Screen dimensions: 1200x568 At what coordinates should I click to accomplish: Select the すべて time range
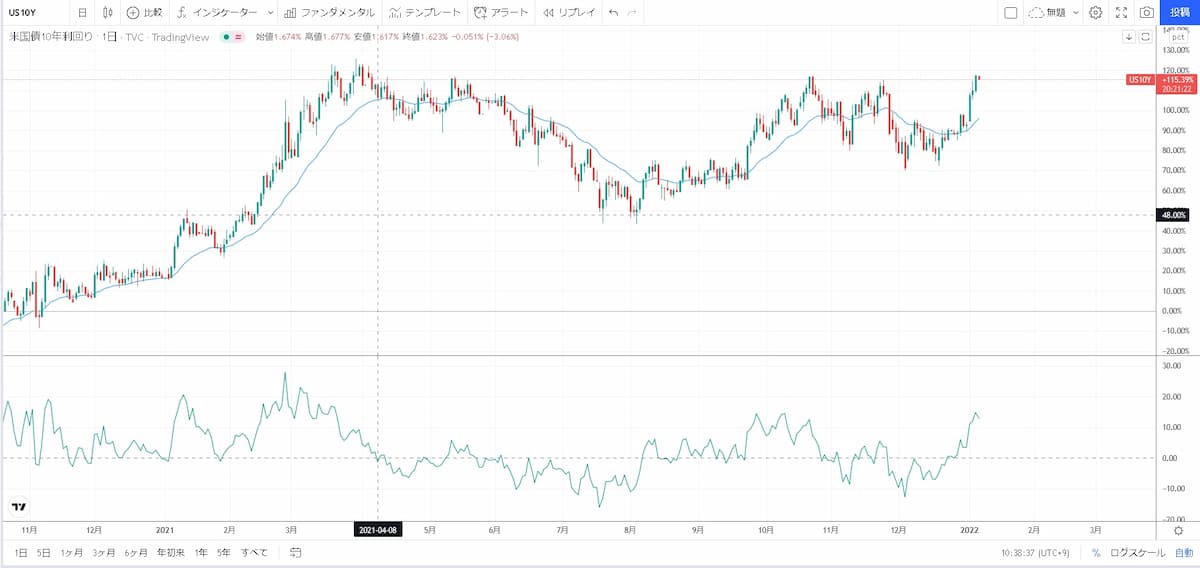click(x=254, y=552)
